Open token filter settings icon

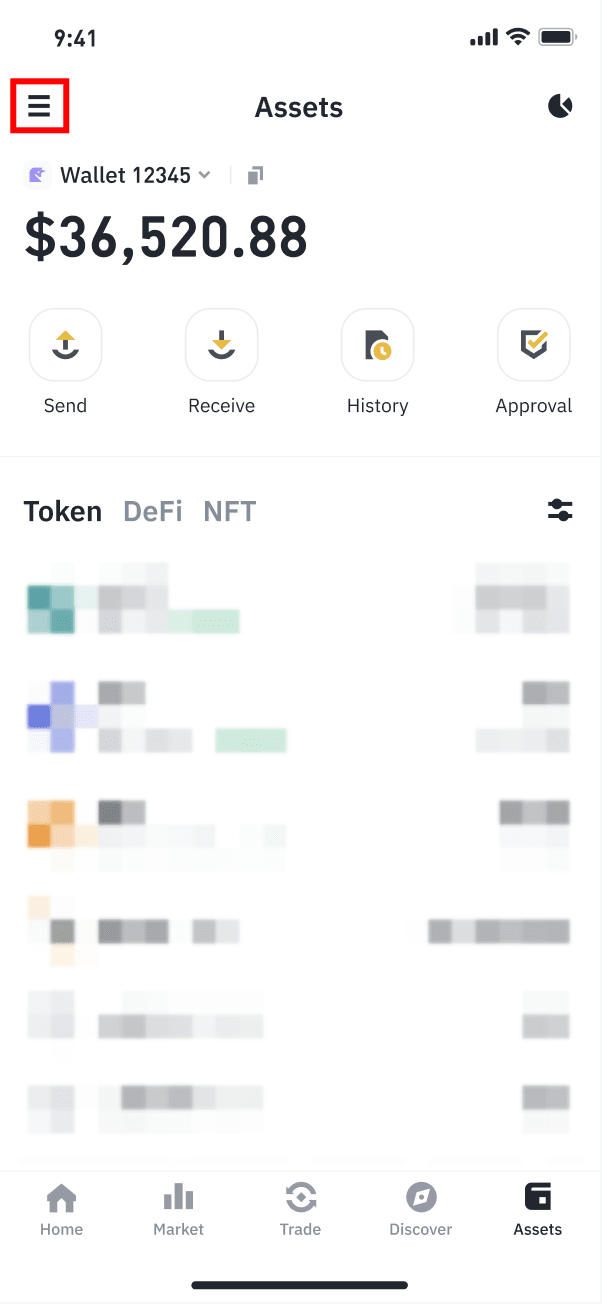click(560, 511)
